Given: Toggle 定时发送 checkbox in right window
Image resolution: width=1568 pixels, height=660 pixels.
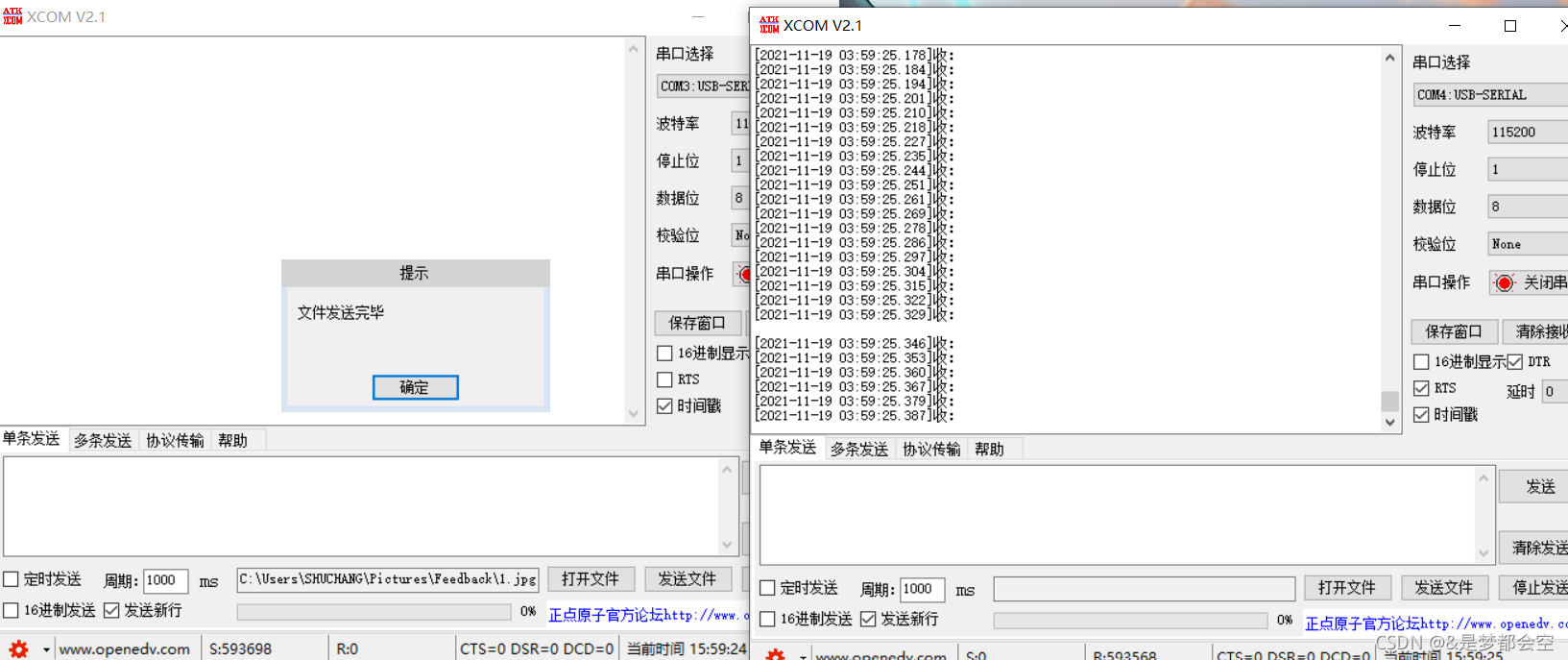Looking at the screenshot, I should [767, 588].
